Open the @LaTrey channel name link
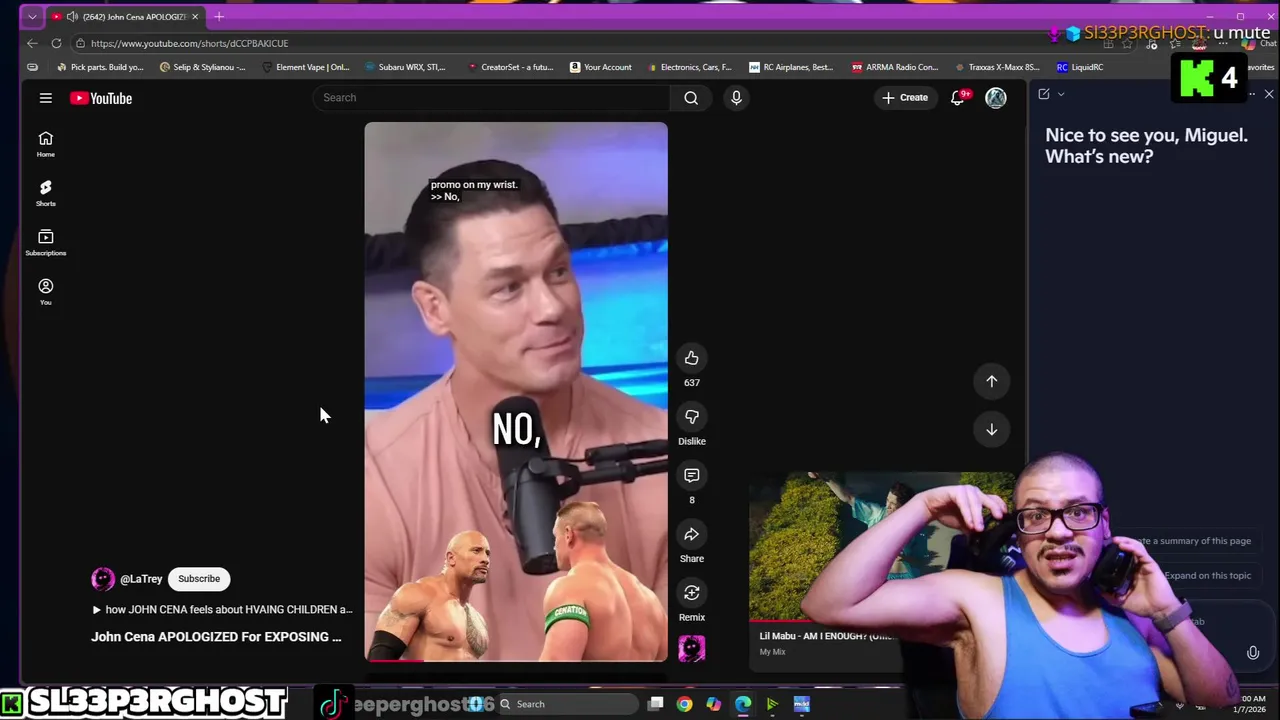The width and height of the screenshot is (1280, 720). pyautogui.click(x=141, y=579)
